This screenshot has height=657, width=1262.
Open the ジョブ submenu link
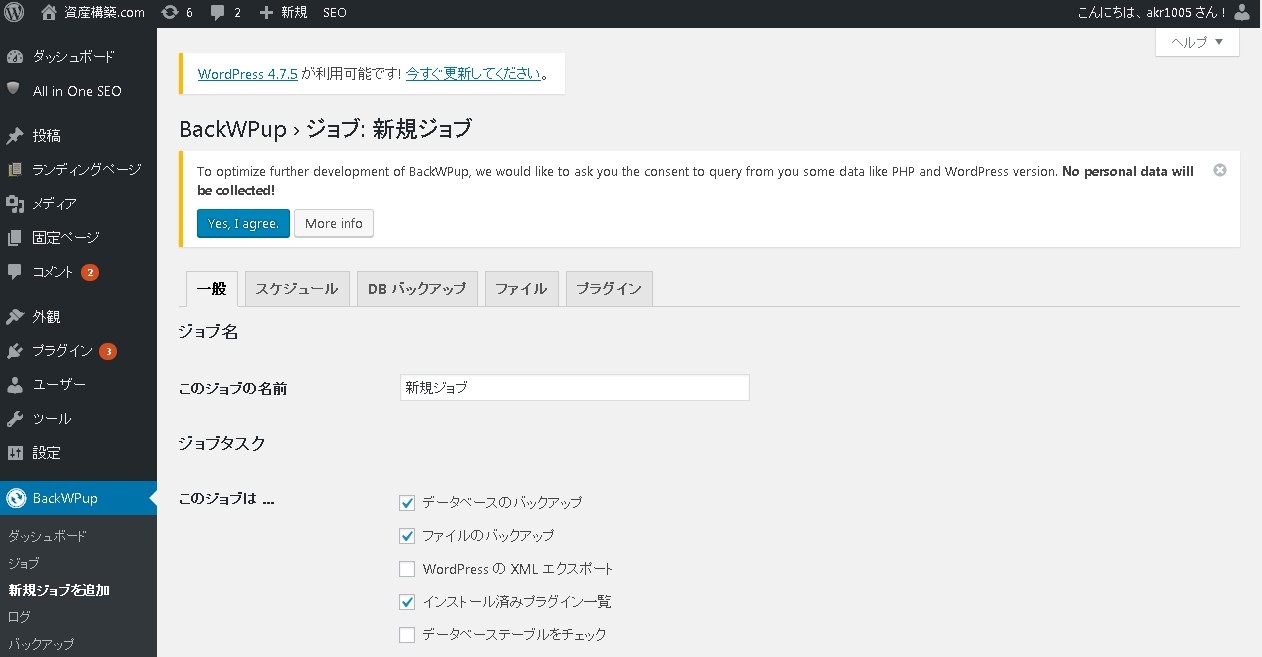click(x=24, y=563)
